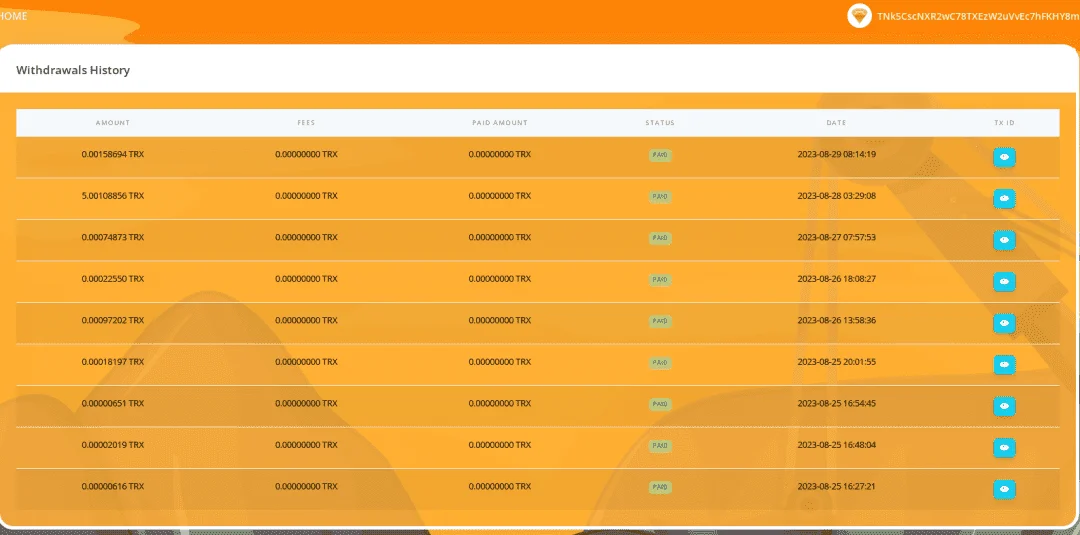Click eye button in 0.00002019 TRX row
The height and width of the screenshot is (535, 1080).
(x=1004, y=448)
